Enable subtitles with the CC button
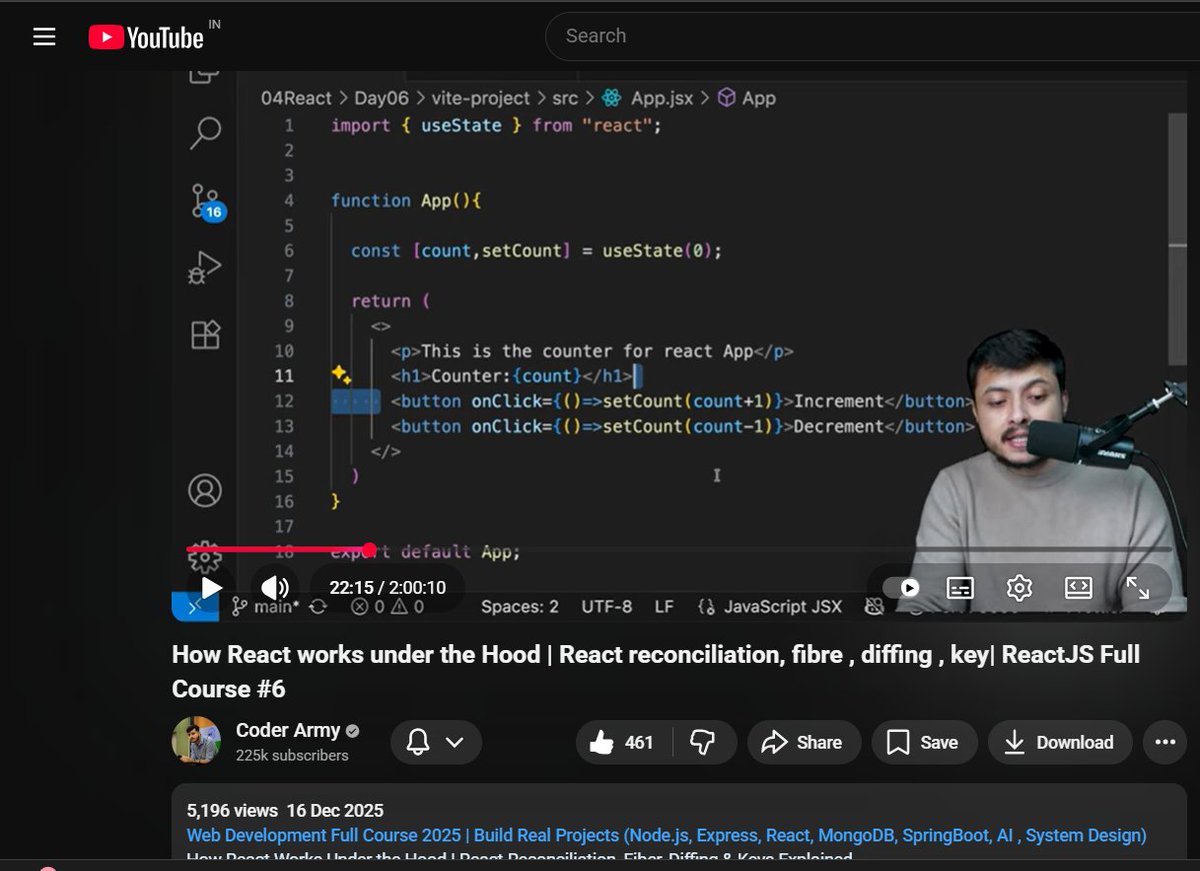Viewport: 1200px width, 871px height. [x=962, y=588]
